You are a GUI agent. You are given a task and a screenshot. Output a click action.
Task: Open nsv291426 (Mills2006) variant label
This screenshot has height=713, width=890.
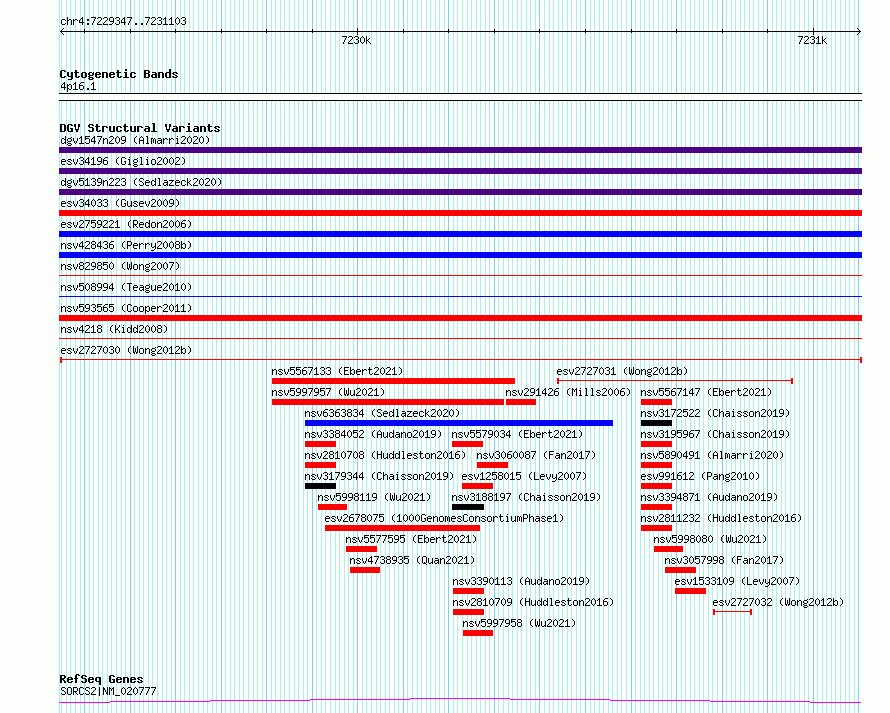pos(568,392)
